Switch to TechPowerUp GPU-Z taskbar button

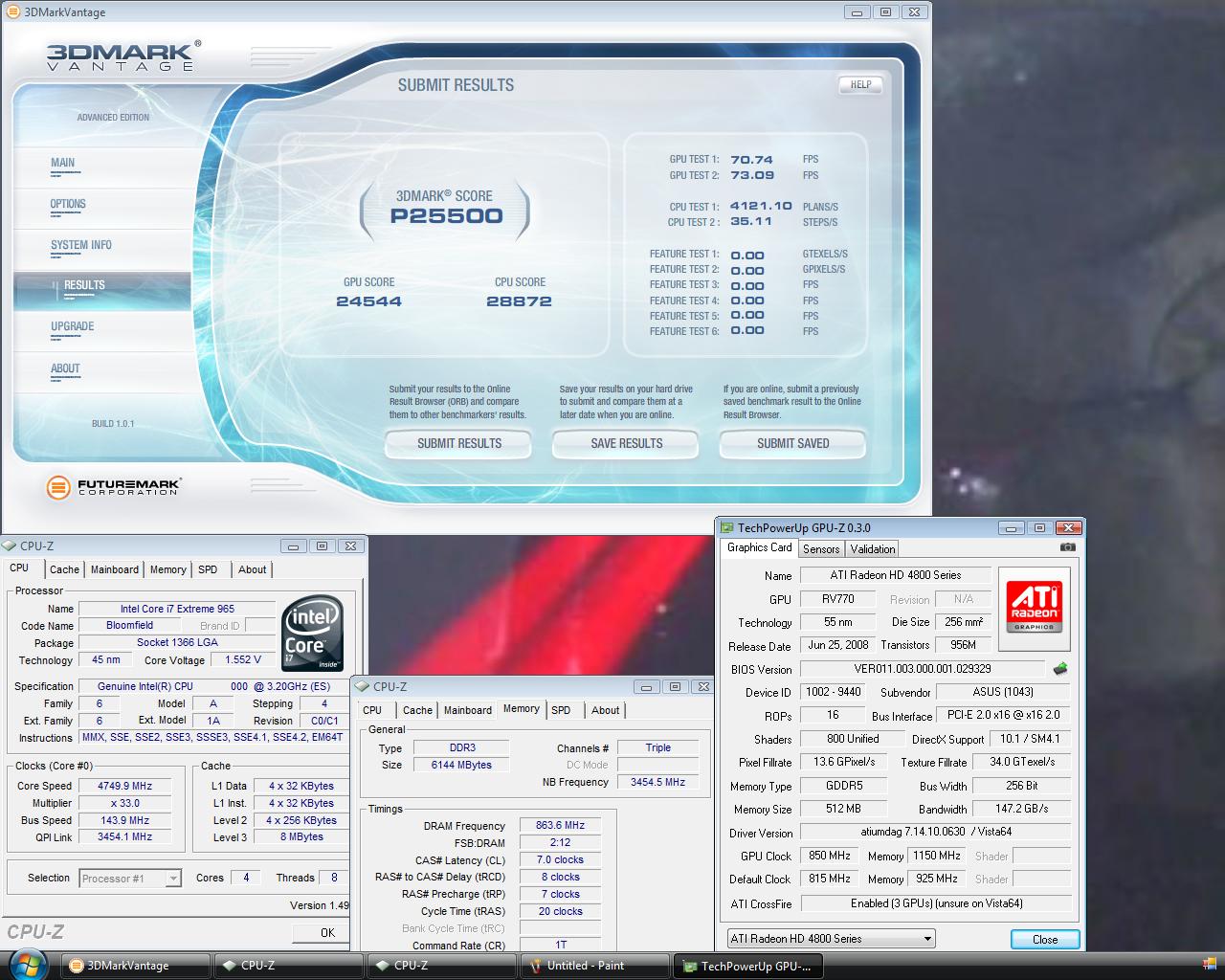pos(747,966)
